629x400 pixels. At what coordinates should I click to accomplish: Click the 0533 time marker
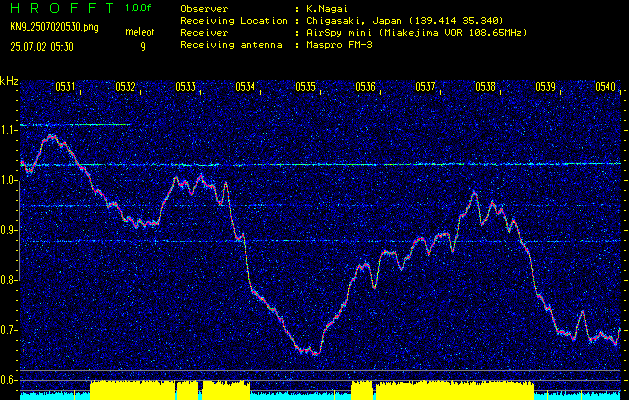pos(185,86)
